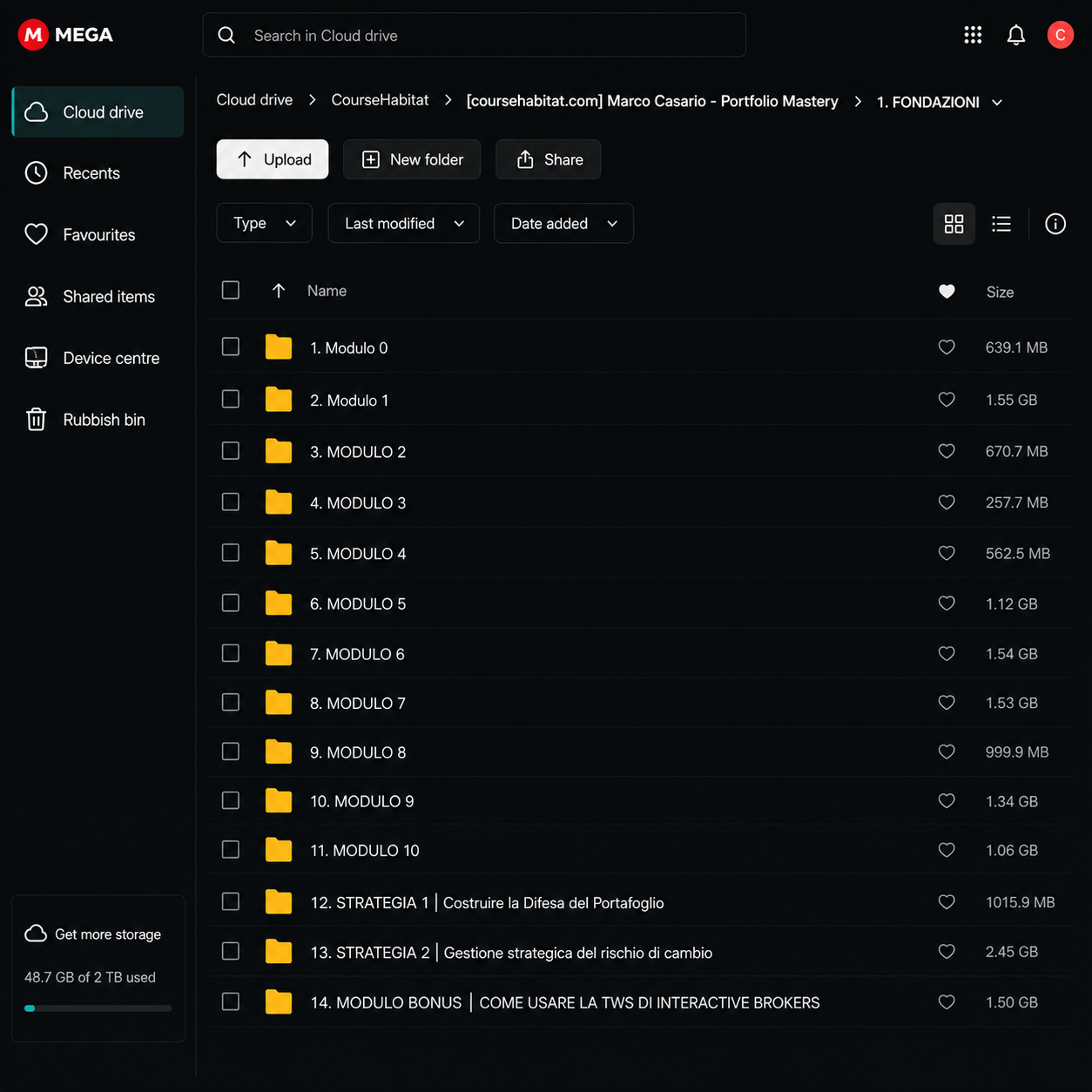Click the New folder button
Viewport: 1092px width, 1092px height.
(412, 159)
